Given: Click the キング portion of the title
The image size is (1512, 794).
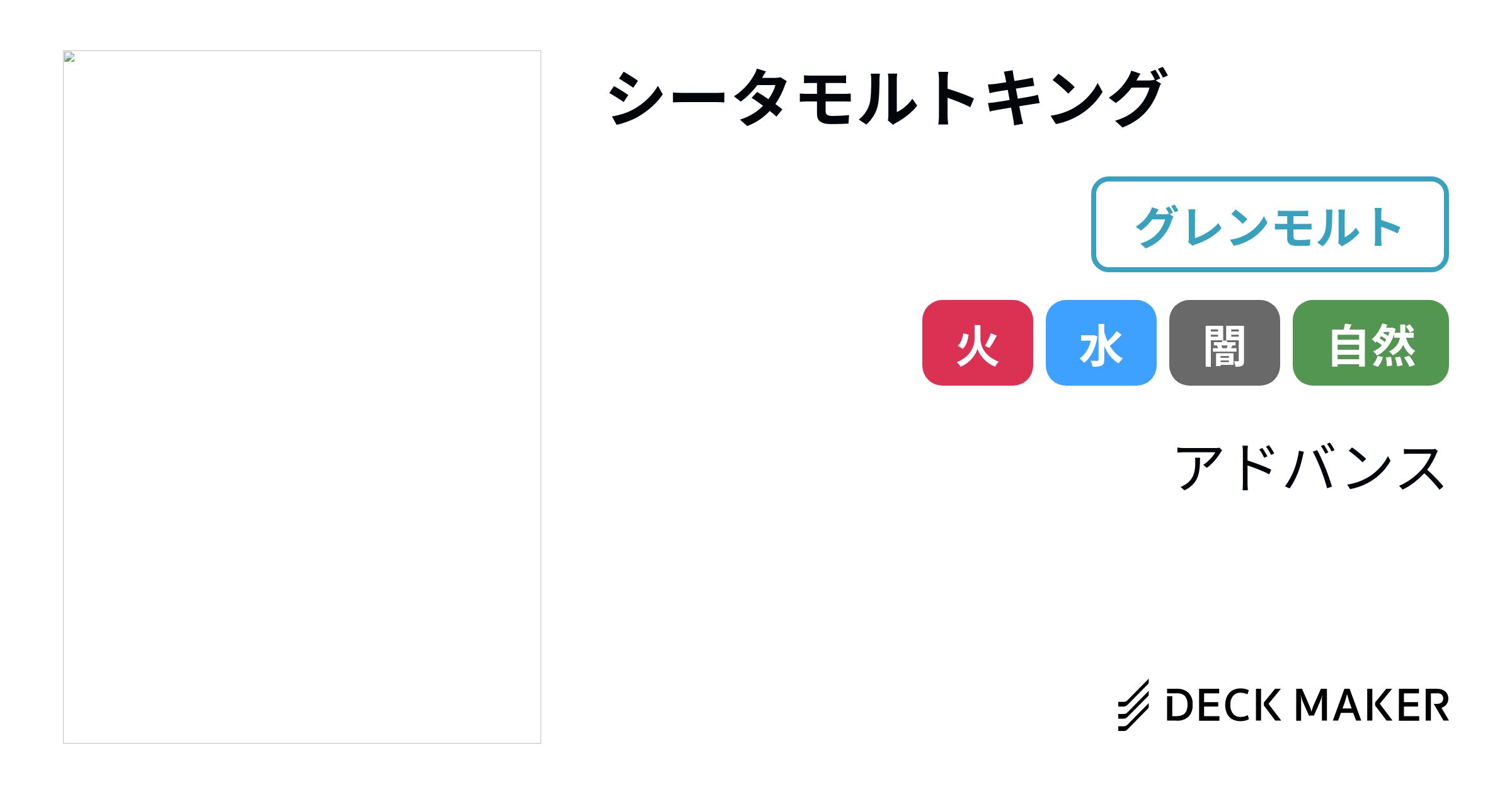Looking at the screenshot, I should tap(1074, 98).
